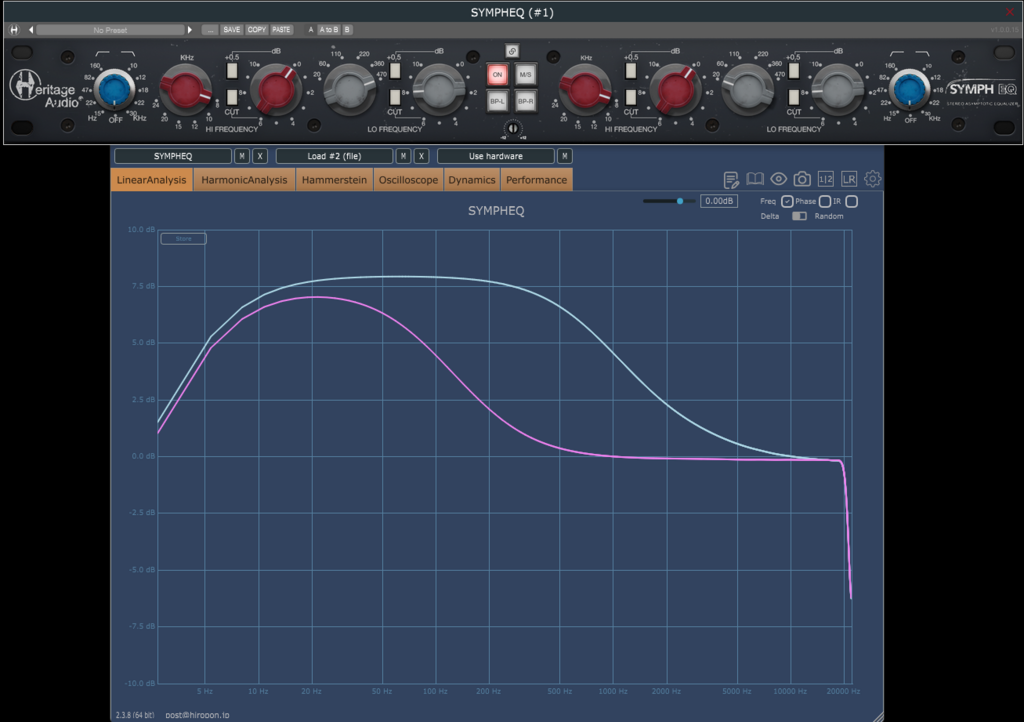This screenshot has width=1024, height=722.
Task: Click the right channel grey LO frequency selector knob
Action: coord(748,89)
